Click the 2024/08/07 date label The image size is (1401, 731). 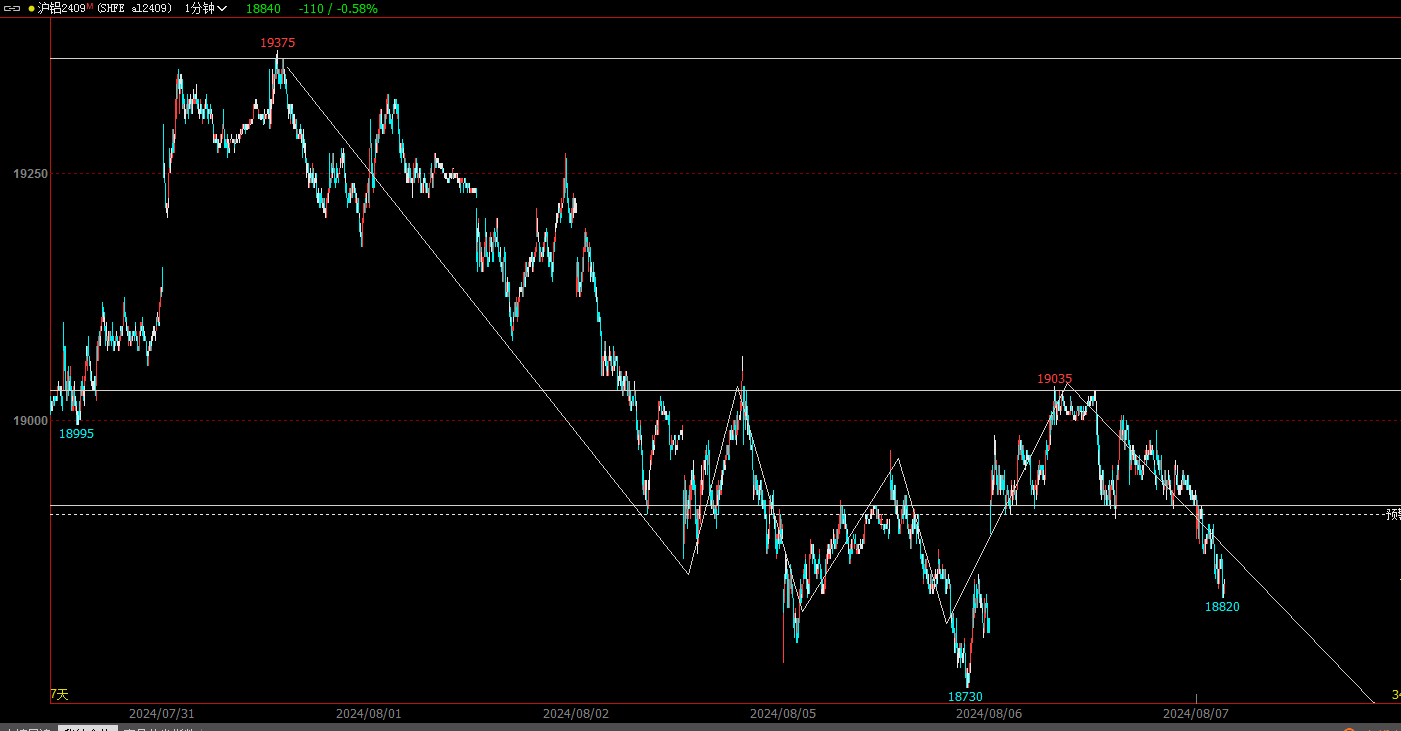[x=1195, y=714]
